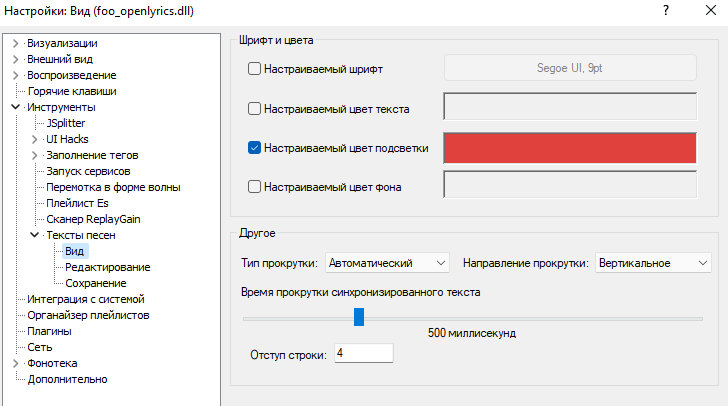Select Сканер ReplayGain in the tree

point(91,219)
